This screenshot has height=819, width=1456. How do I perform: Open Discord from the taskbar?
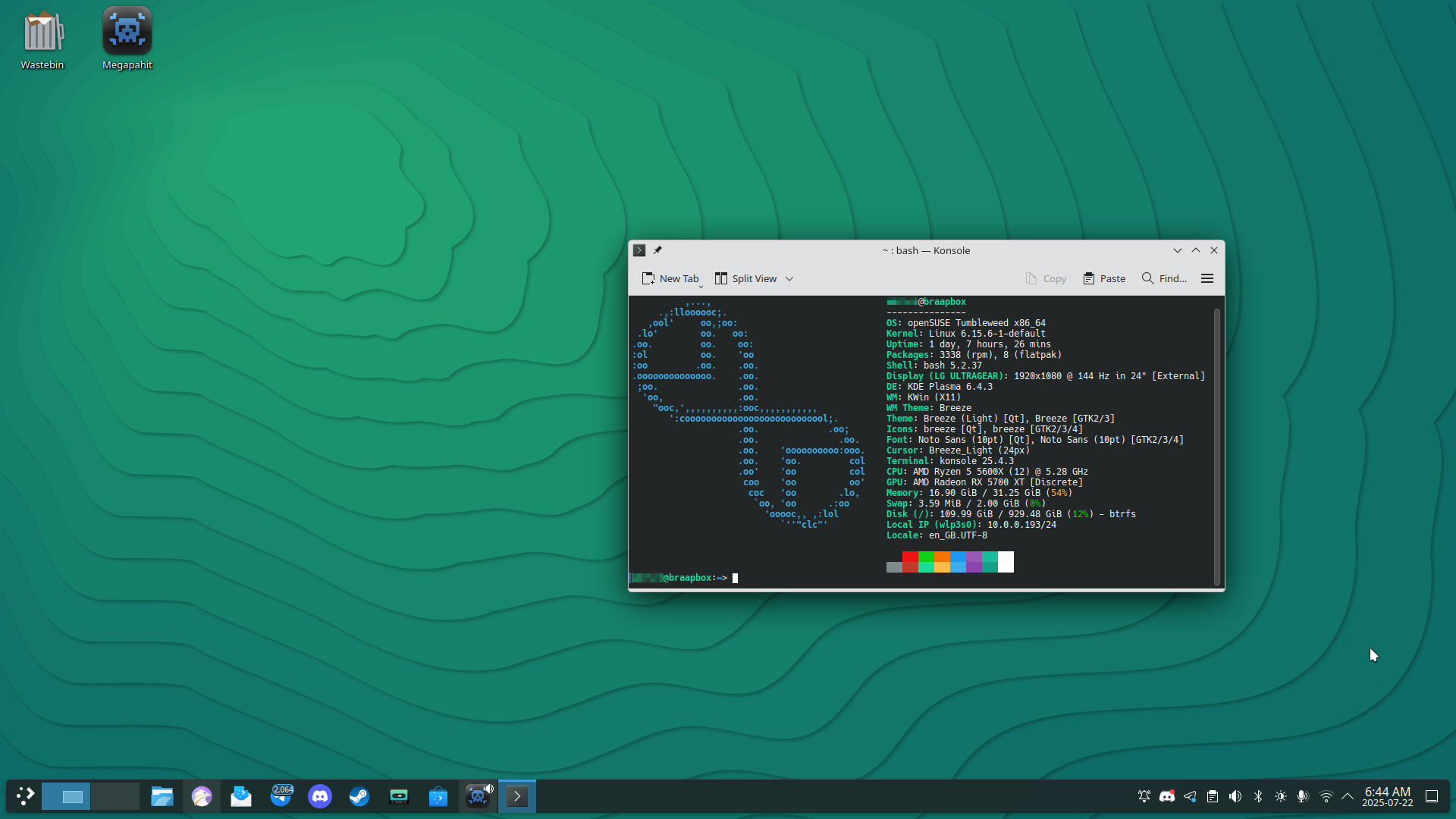[320, 796]
